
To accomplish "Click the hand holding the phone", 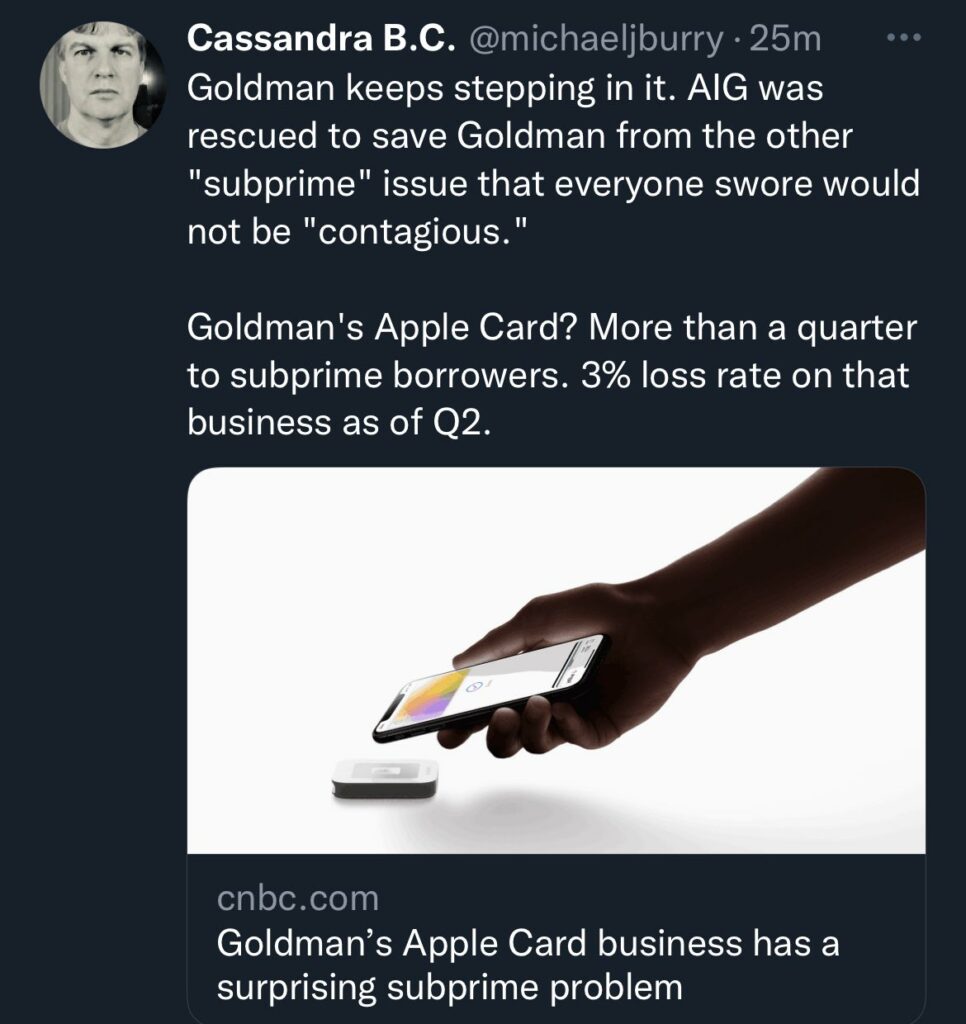I will pyautogui.click(x=640, y=640).
